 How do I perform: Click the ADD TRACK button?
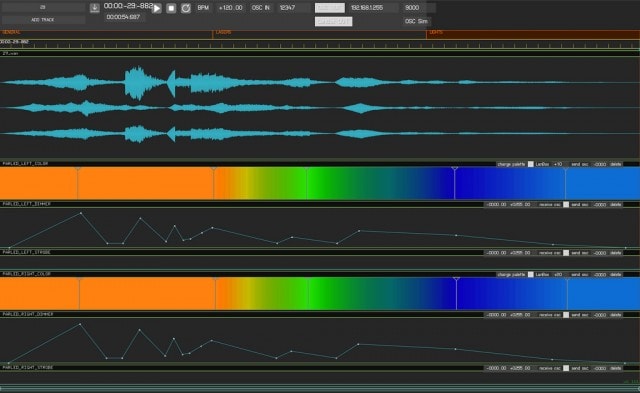[x=43, y=20]
